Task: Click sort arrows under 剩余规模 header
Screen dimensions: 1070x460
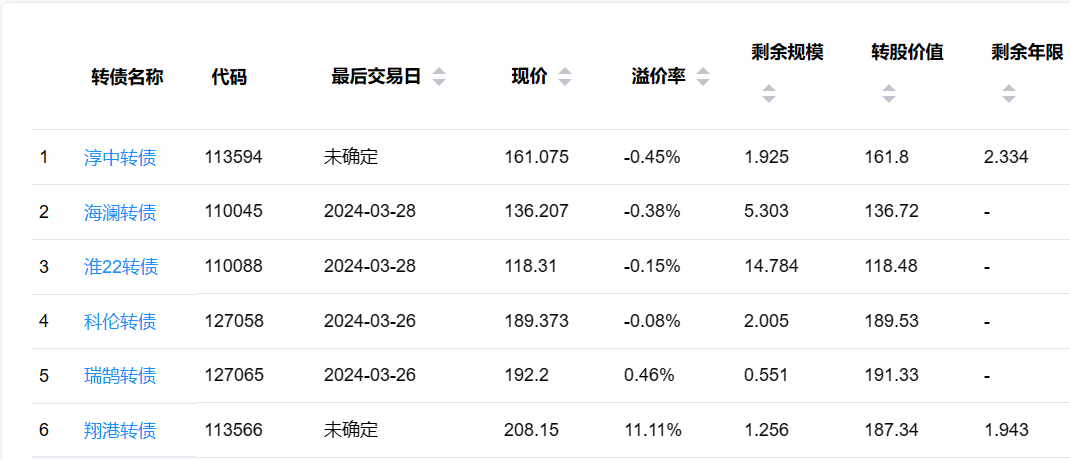Action: point(768,94)
